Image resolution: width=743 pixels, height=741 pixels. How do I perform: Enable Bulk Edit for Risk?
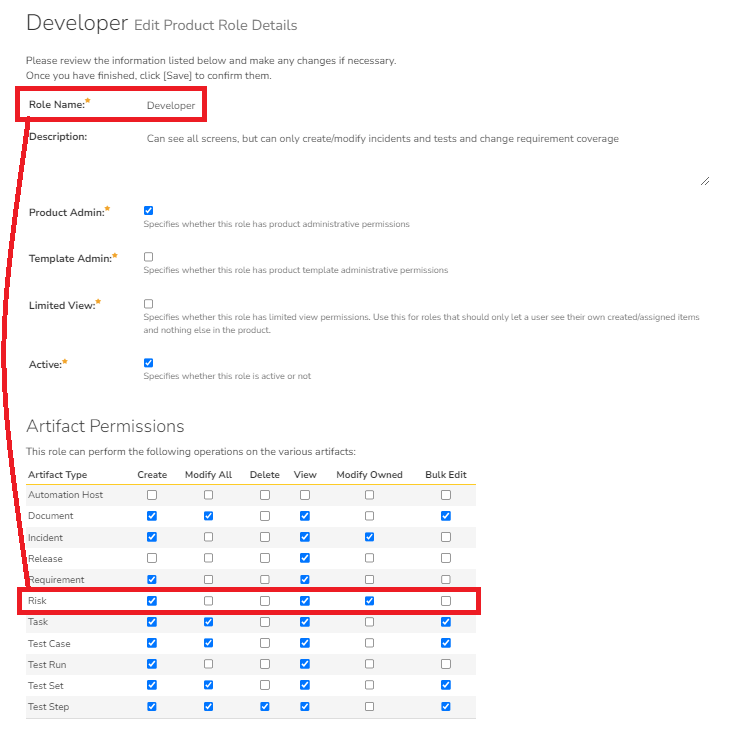pyautogui.click(x=446, y=601)
